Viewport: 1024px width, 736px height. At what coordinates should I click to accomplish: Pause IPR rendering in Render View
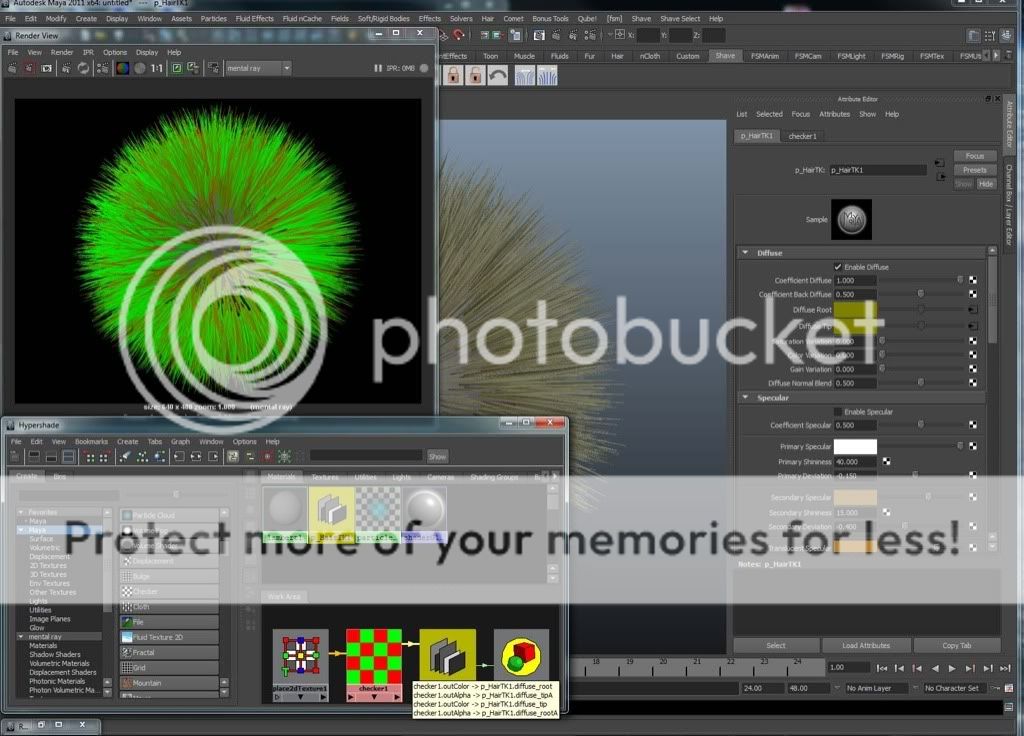[424, 68]
